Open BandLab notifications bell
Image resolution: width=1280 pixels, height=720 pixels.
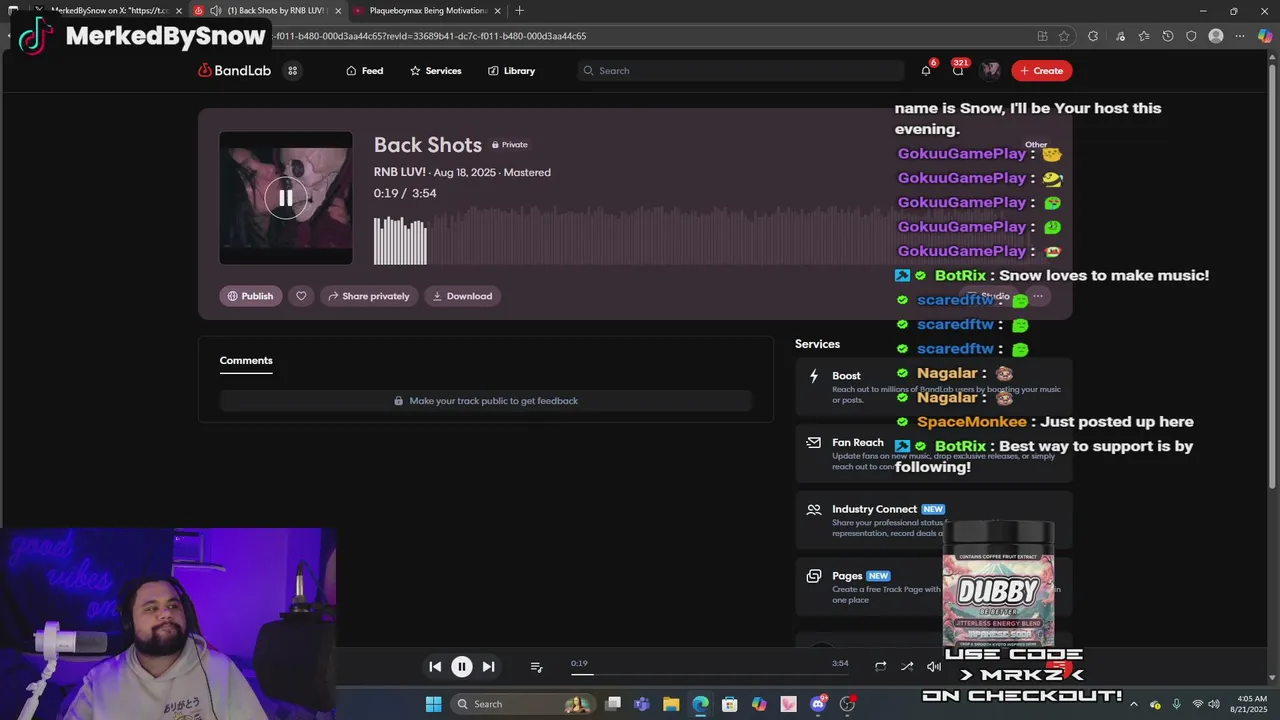[x=926, y=70]
